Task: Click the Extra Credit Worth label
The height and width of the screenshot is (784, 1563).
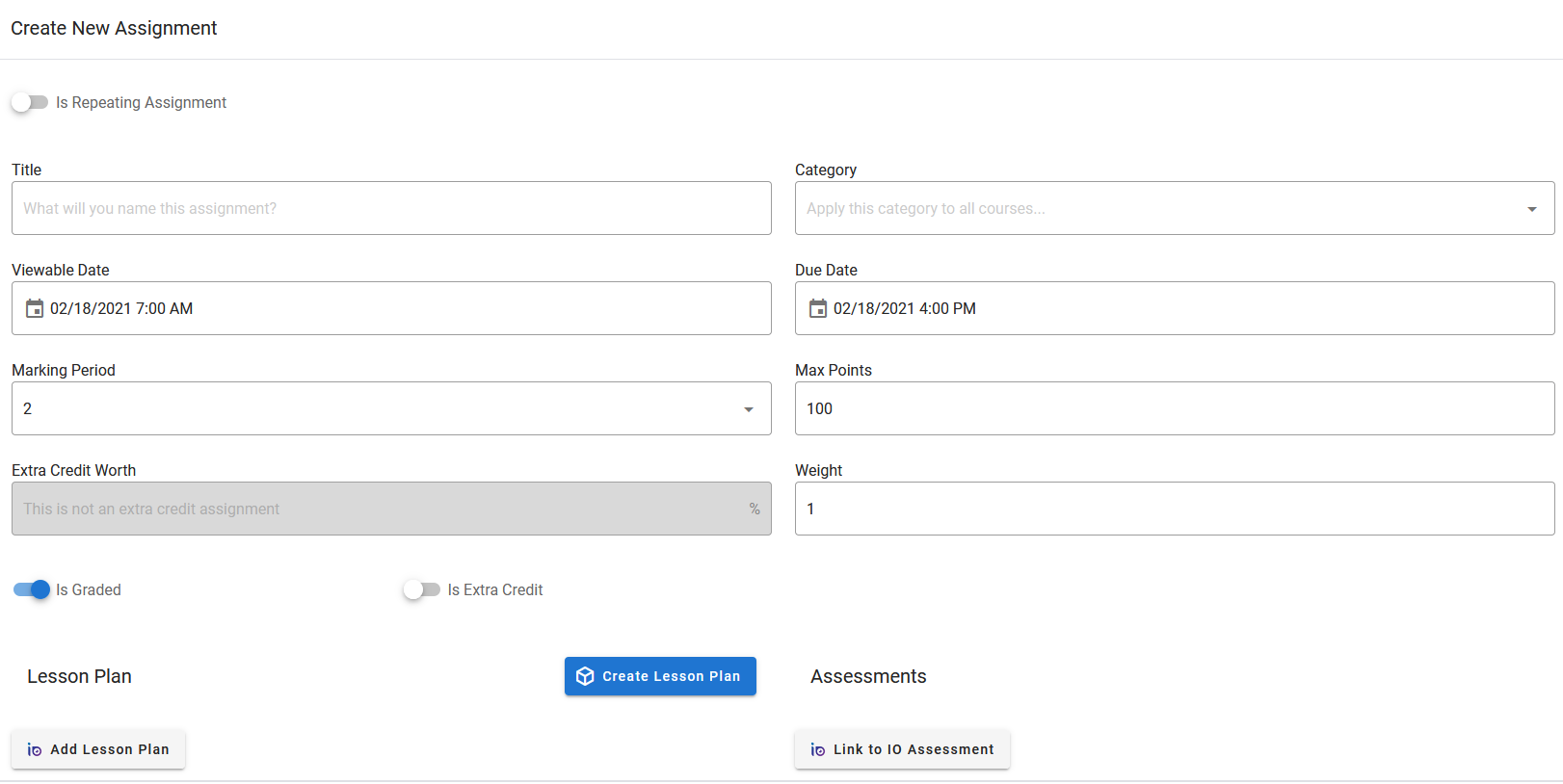Action: click(74, 470)
